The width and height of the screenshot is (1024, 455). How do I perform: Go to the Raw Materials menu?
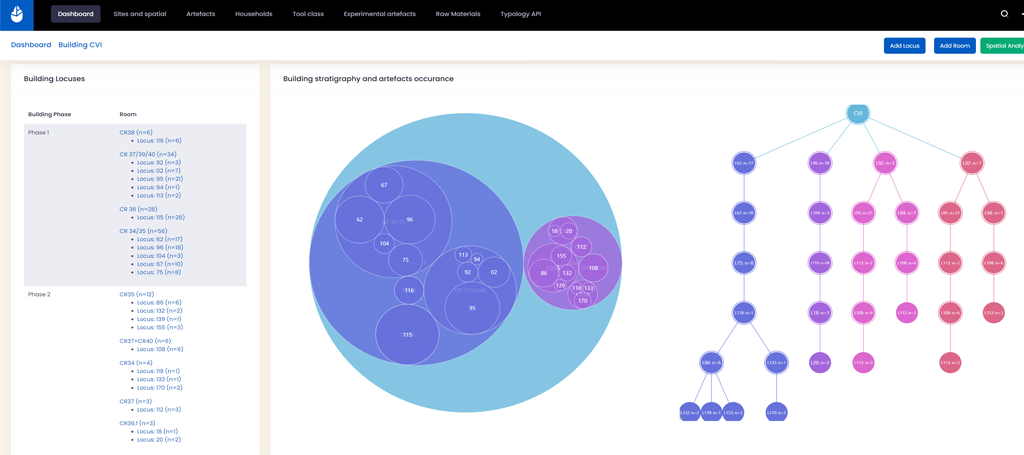[x=458, y=15]
